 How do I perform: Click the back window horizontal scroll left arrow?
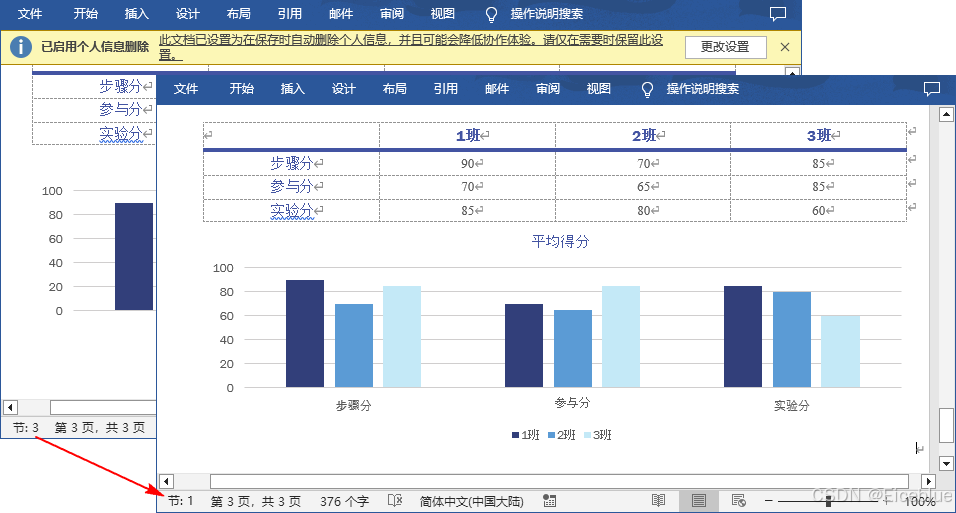(x=10, y=407)
